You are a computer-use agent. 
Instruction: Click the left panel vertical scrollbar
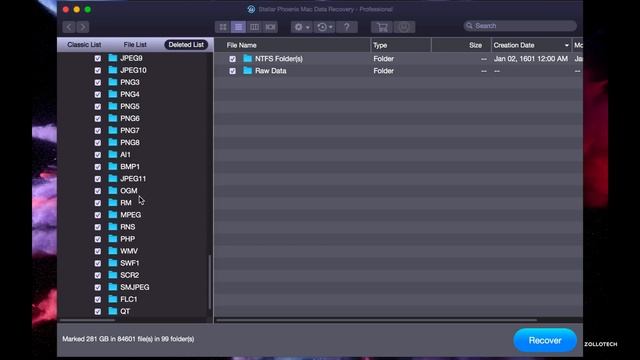click(210, 282)
